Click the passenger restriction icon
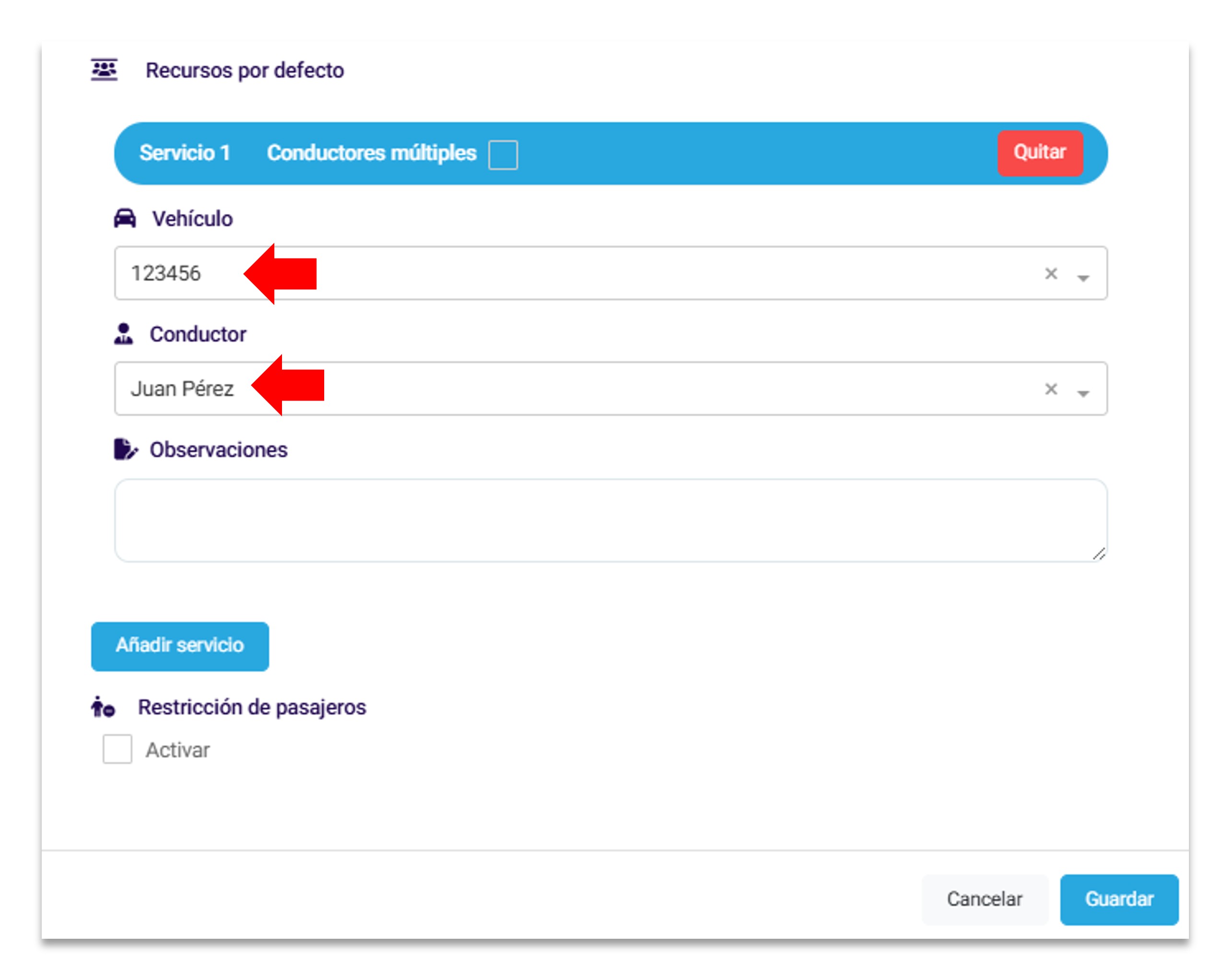Image resolution: width=1222 pixels, height=980 pixels. [103, 707]
